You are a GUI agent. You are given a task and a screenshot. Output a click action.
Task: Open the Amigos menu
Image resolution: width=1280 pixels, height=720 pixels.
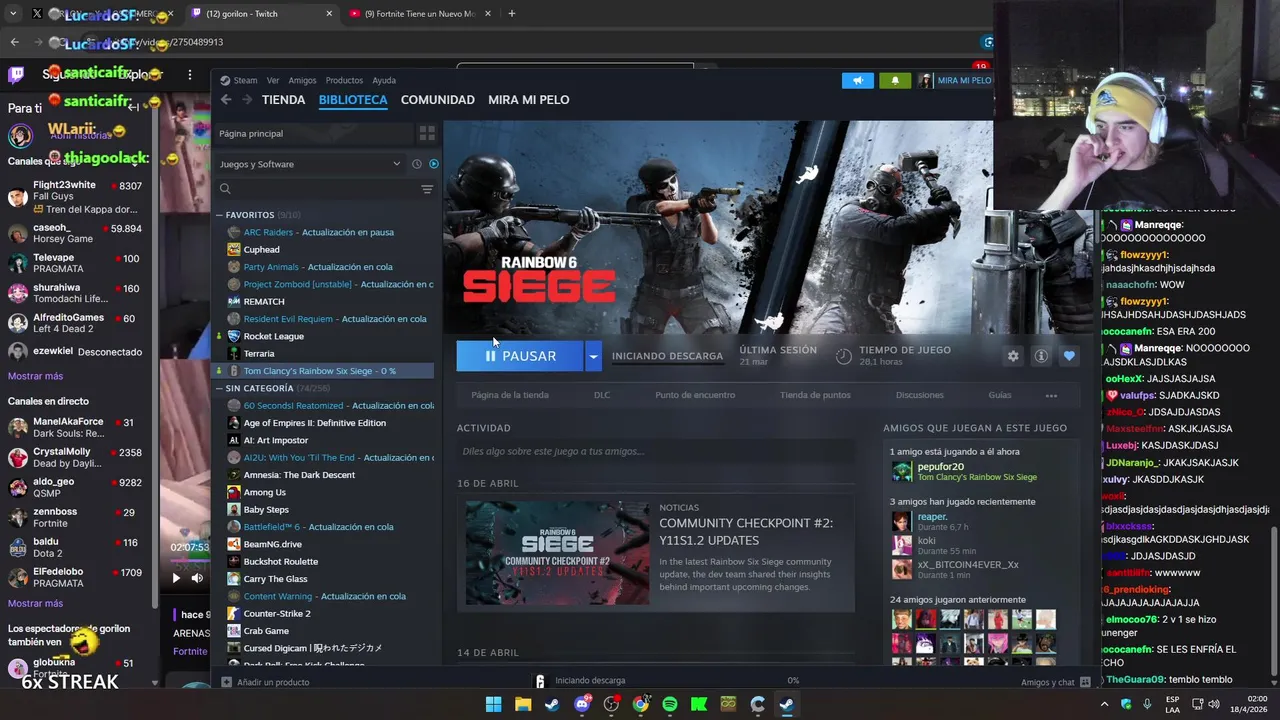click(x=302, y=80)
